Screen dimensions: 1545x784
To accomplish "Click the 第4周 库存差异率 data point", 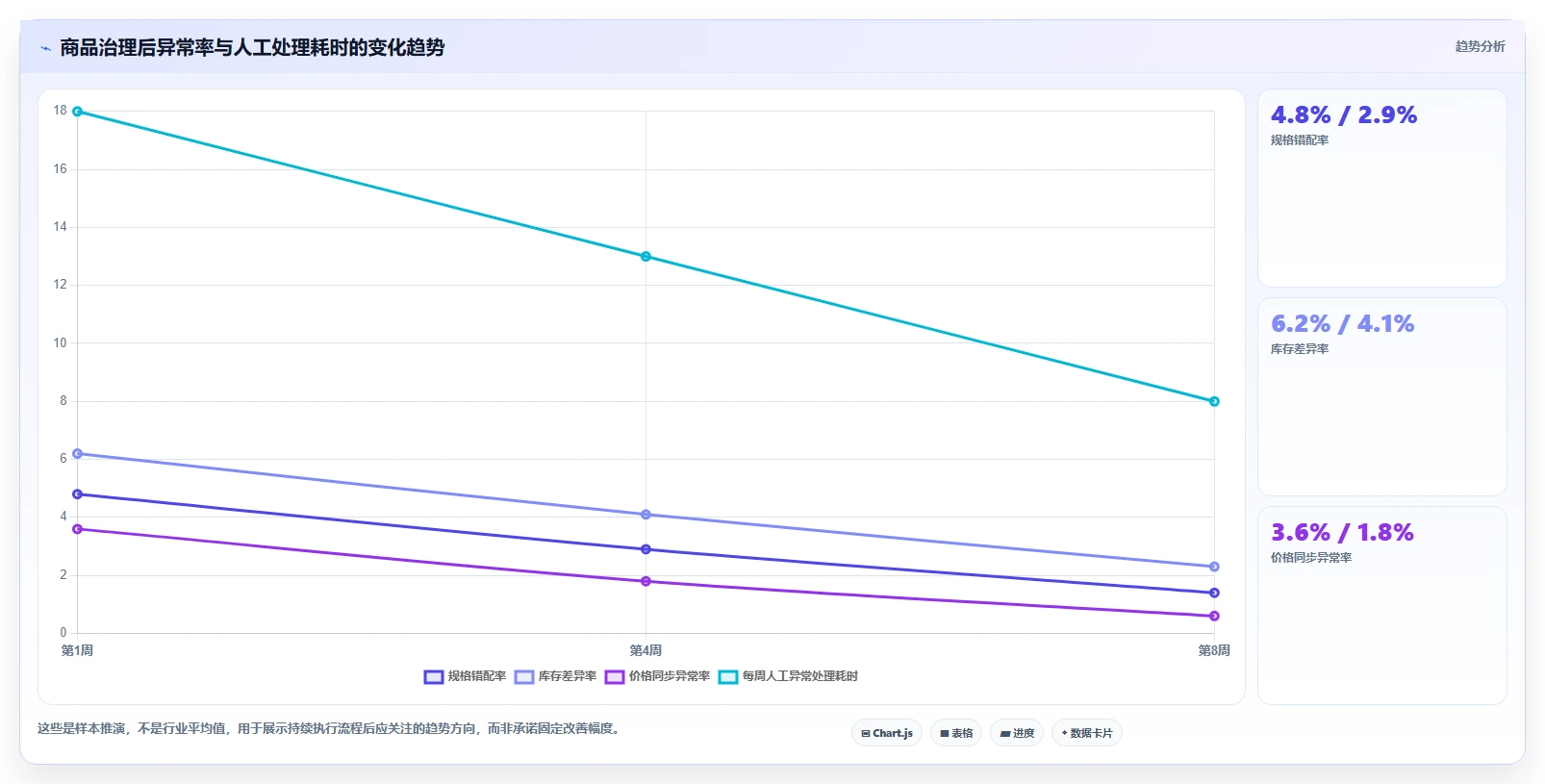I will coord(646,515).
